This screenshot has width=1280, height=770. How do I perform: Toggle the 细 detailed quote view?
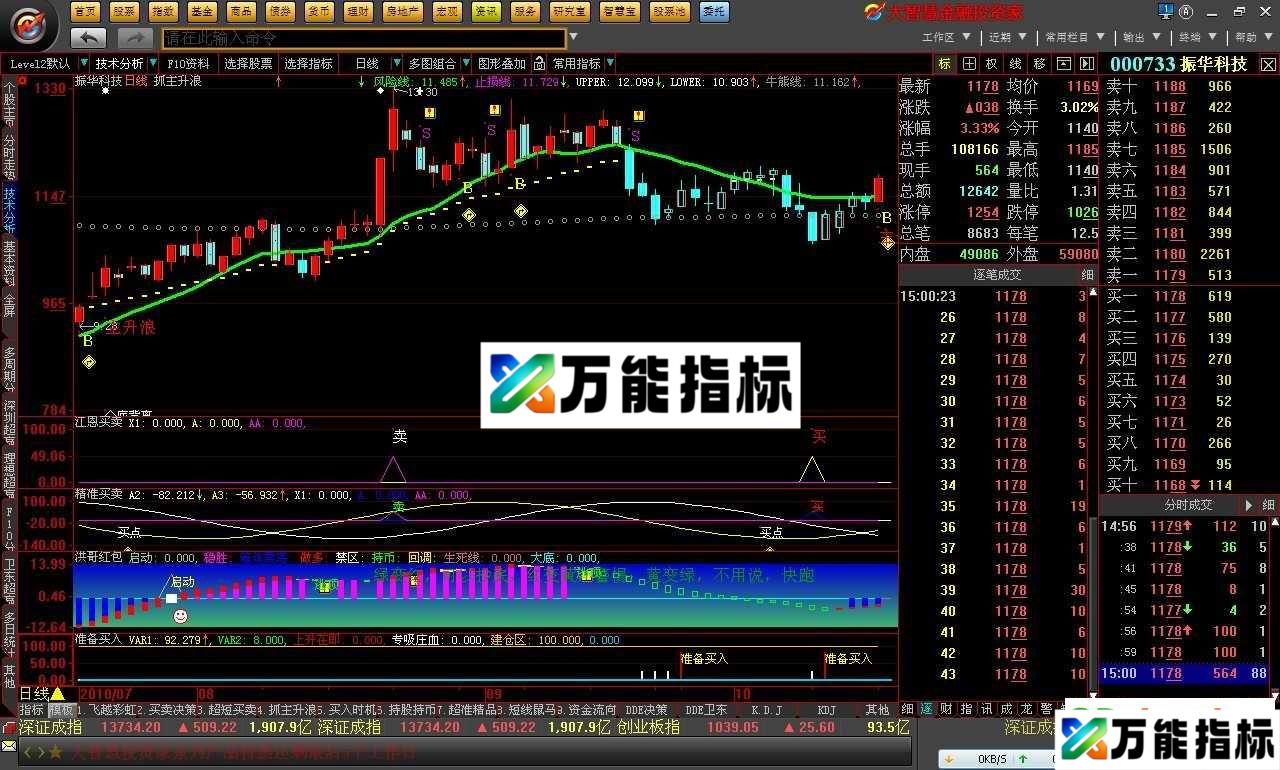click(906, 708)
